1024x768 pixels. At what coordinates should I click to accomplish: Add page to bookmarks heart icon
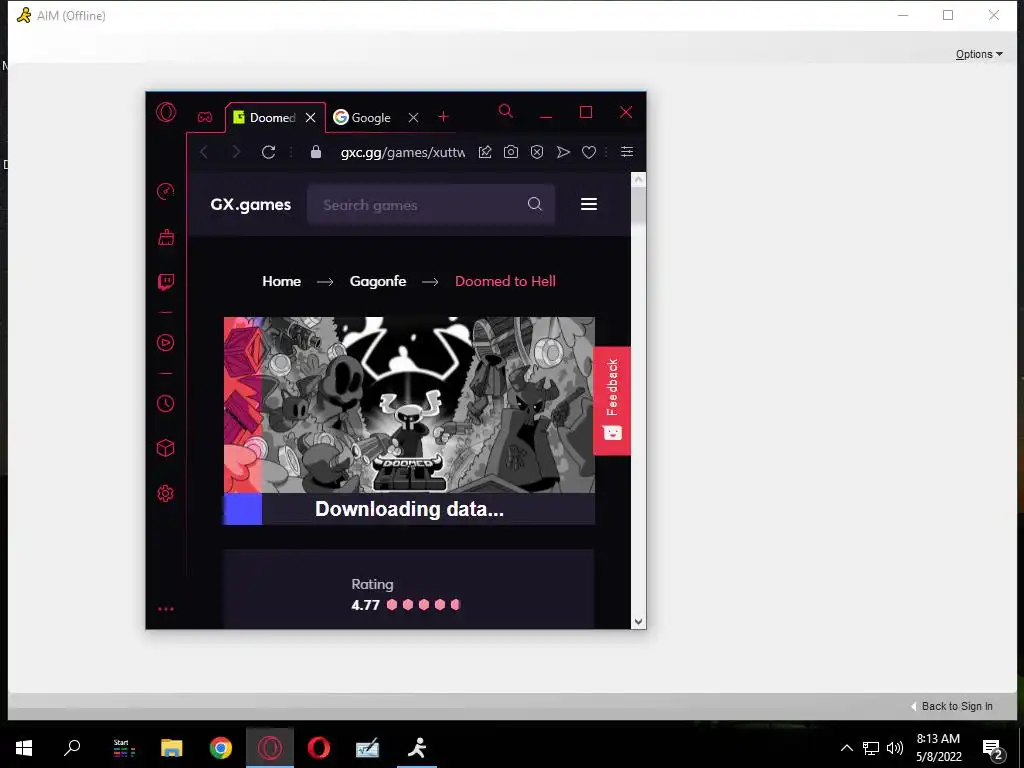[x=589, y=152]
